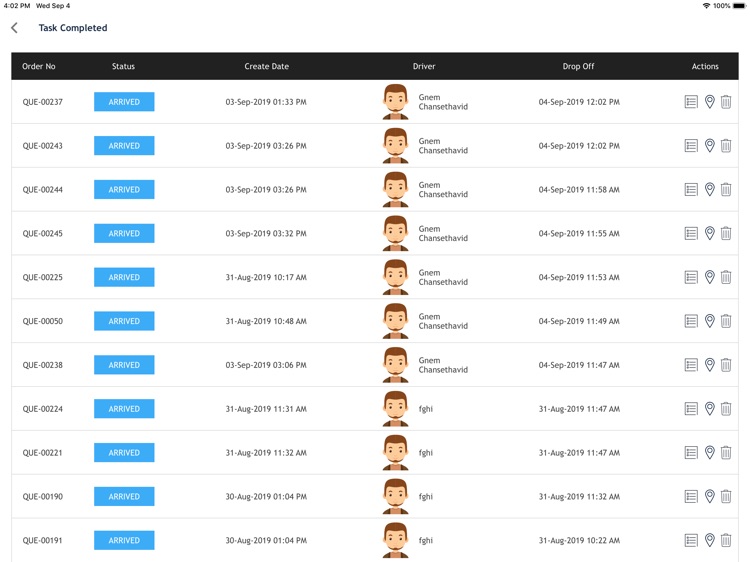
Task: Click the Drop Off column header
Action: pos(578,66)
